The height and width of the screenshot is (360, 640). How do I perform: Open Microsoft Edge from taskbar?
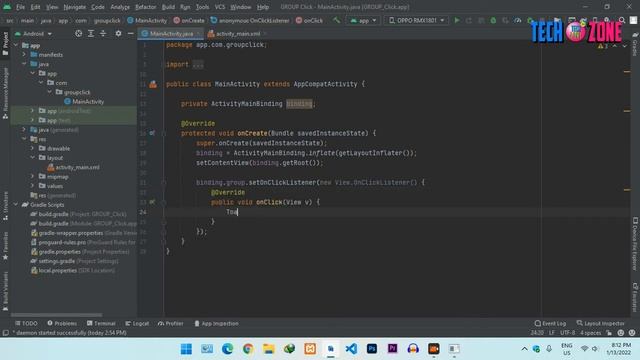click(227, 349)
